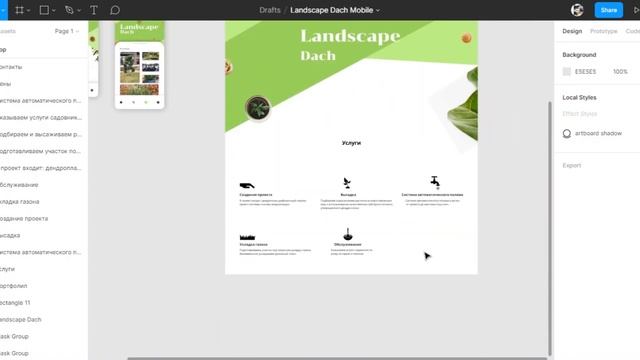Viewport: 640px width, 360px height.
Task: Select the Comment tool
Action: 115,10
